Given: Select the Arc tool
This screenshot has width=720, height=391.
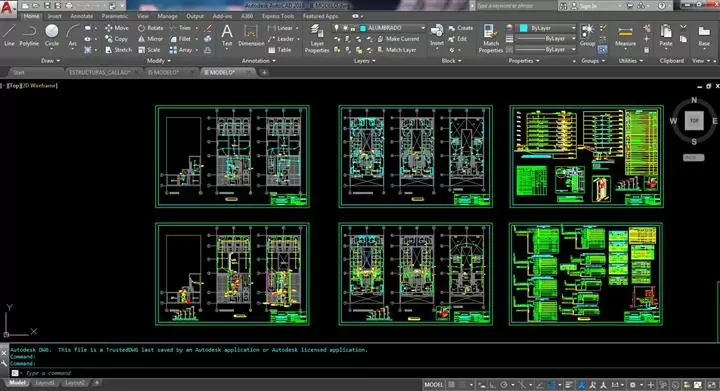Looking at the screenshot, I should pyautogui.click(x=72, y=36).
